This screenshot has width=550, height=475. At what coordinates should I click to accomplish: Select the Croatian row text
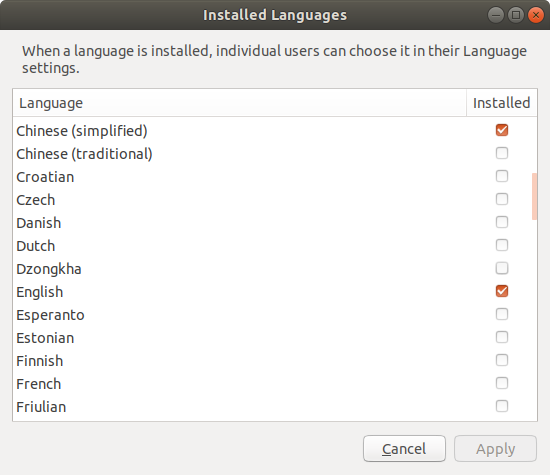[x=45, y=177]
